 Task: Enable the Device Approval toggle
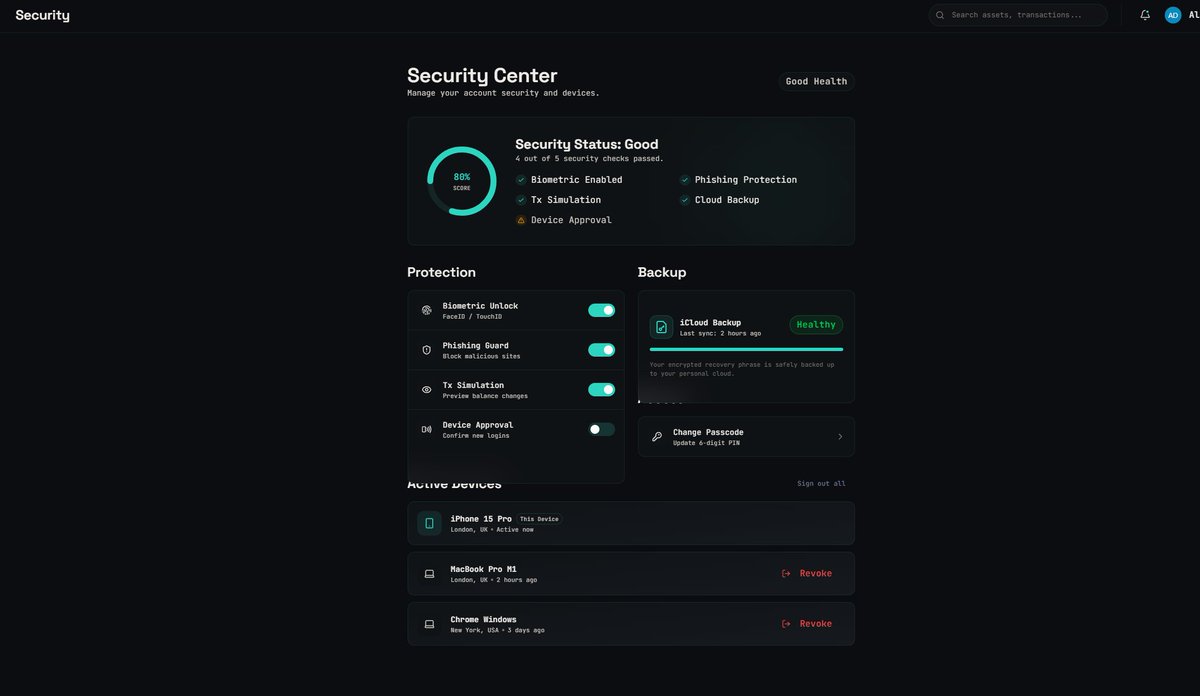601,429
